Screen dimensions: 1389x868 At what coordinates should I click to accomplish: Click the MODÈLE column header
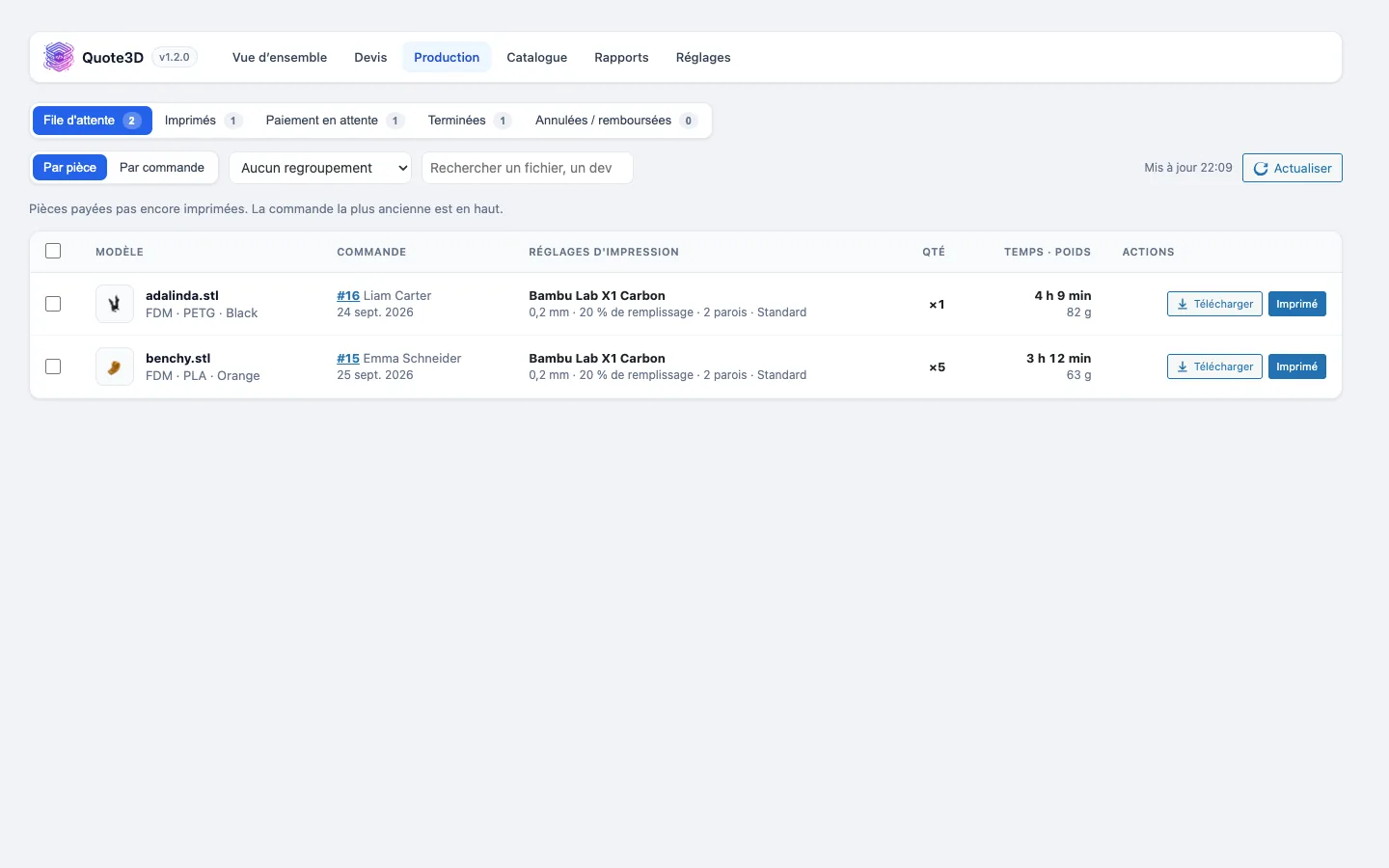tap(120, 252)
